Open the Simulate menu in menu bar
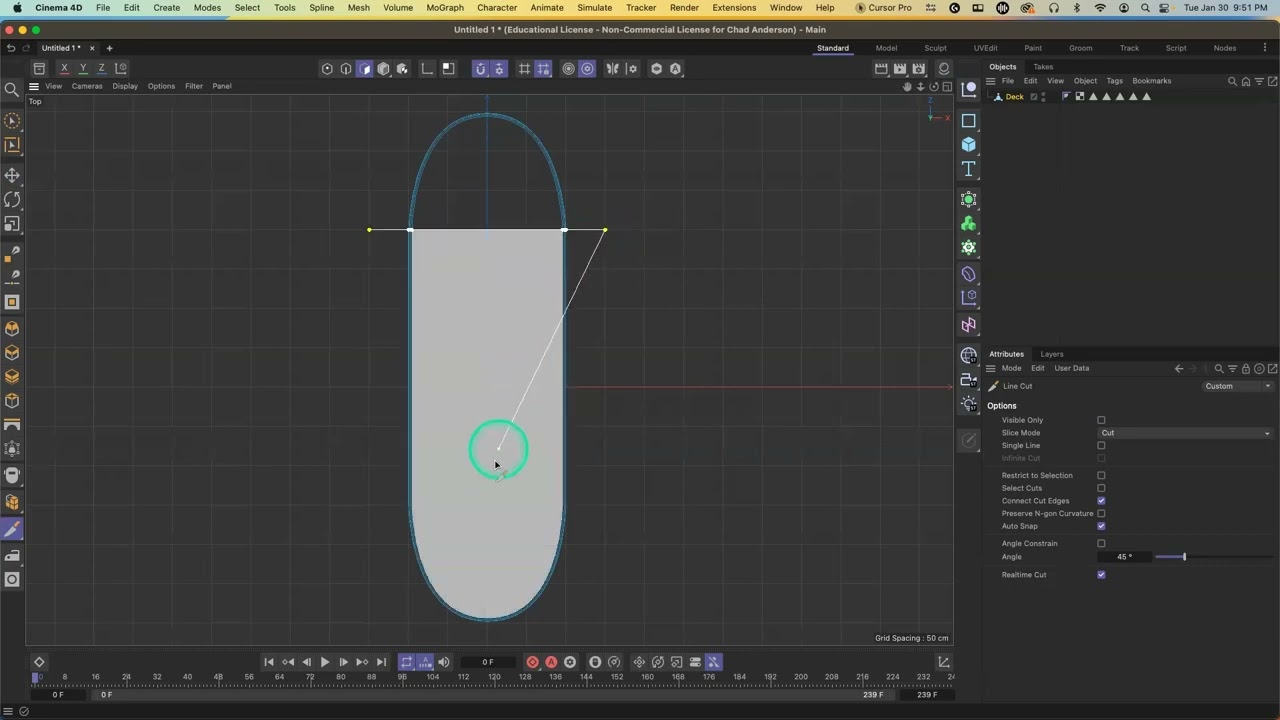This screenshot has width=1280, height=720. (x=594, y=7)
